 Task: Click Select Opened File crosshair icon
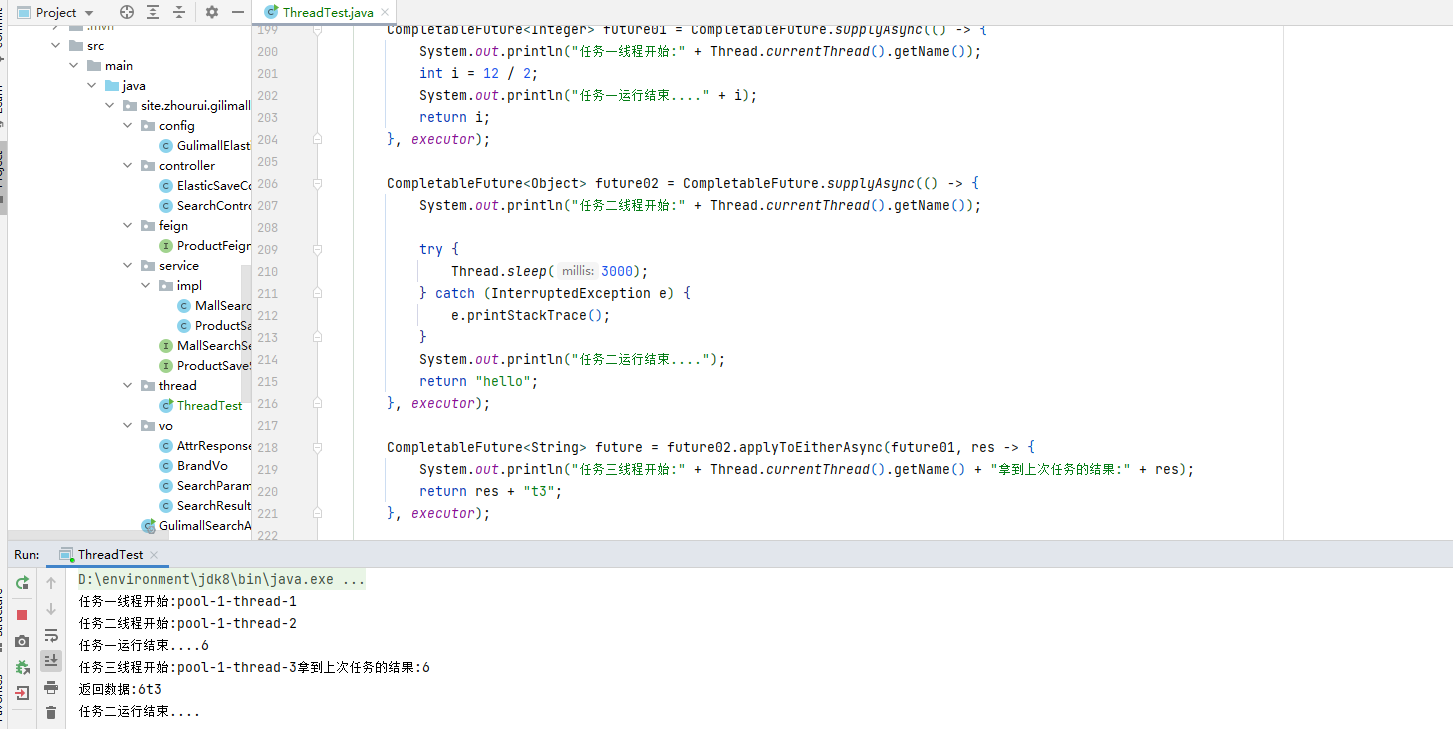point(127,12)
